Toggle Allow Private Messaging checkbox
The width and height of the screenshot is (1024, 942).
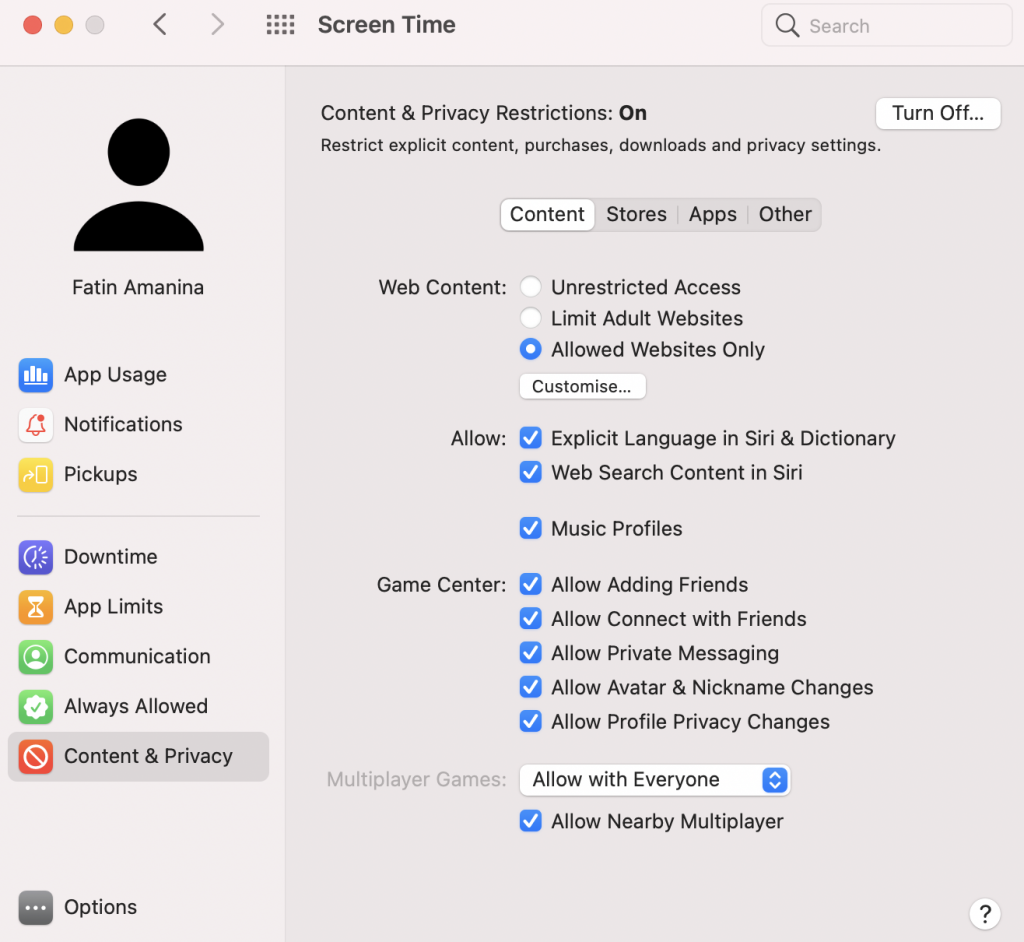(x=530, y=653)
